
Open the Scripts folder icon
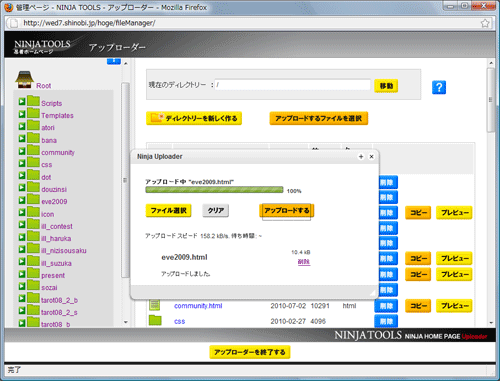[x=33, y=101]
